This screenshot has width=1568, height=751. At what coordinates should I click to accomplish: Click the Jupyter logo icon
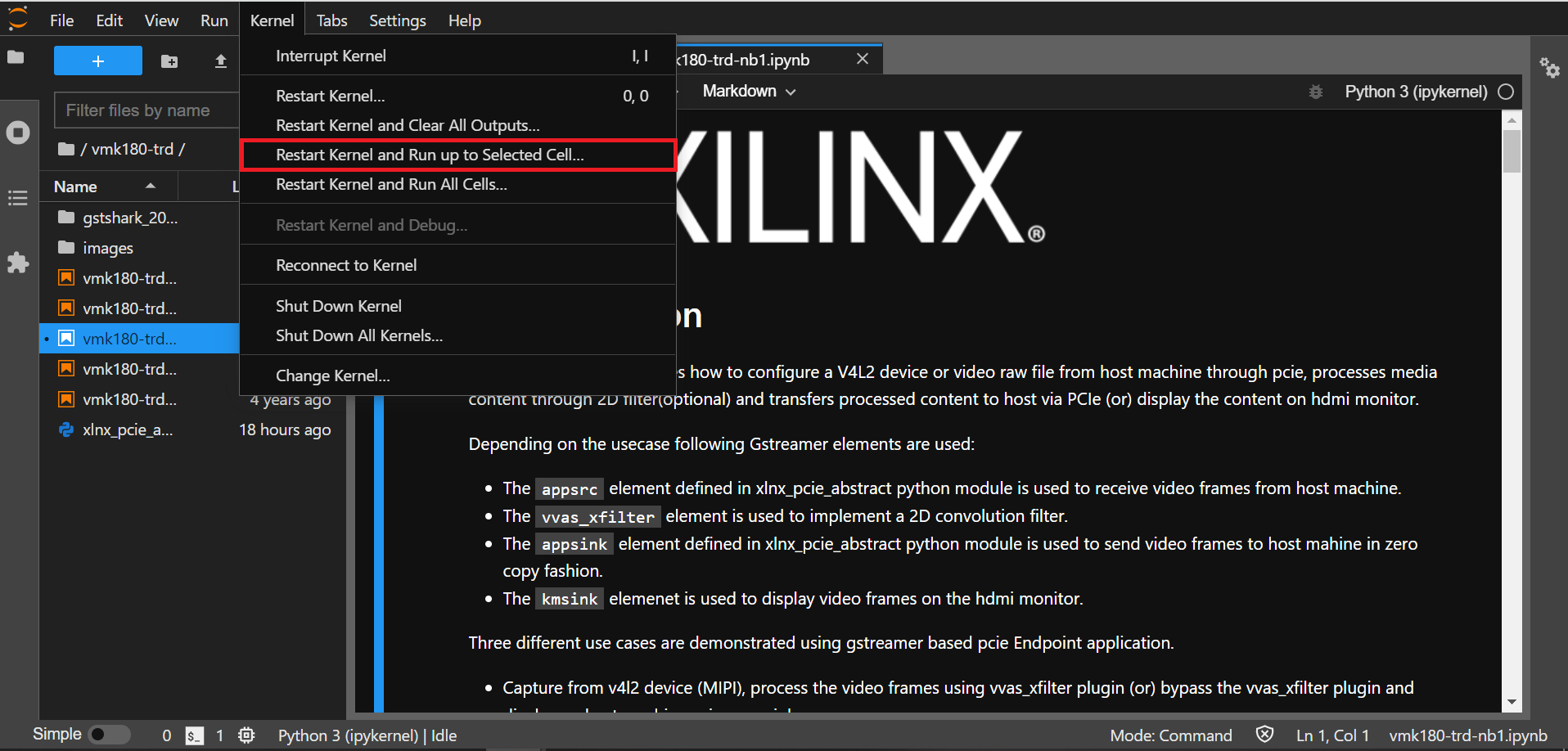[18, 18]
